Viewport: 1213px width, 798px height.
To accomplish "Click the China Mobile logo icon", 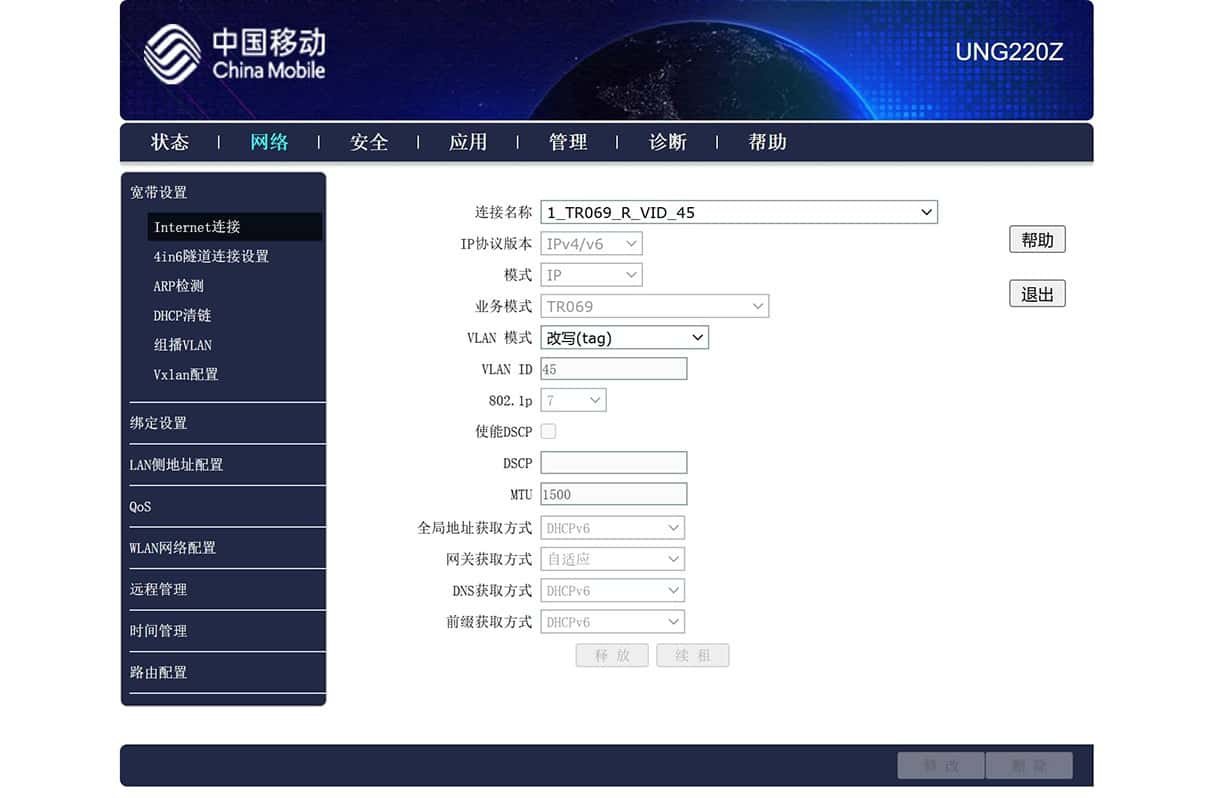I will pyautogui.click(x=172, y=54).
